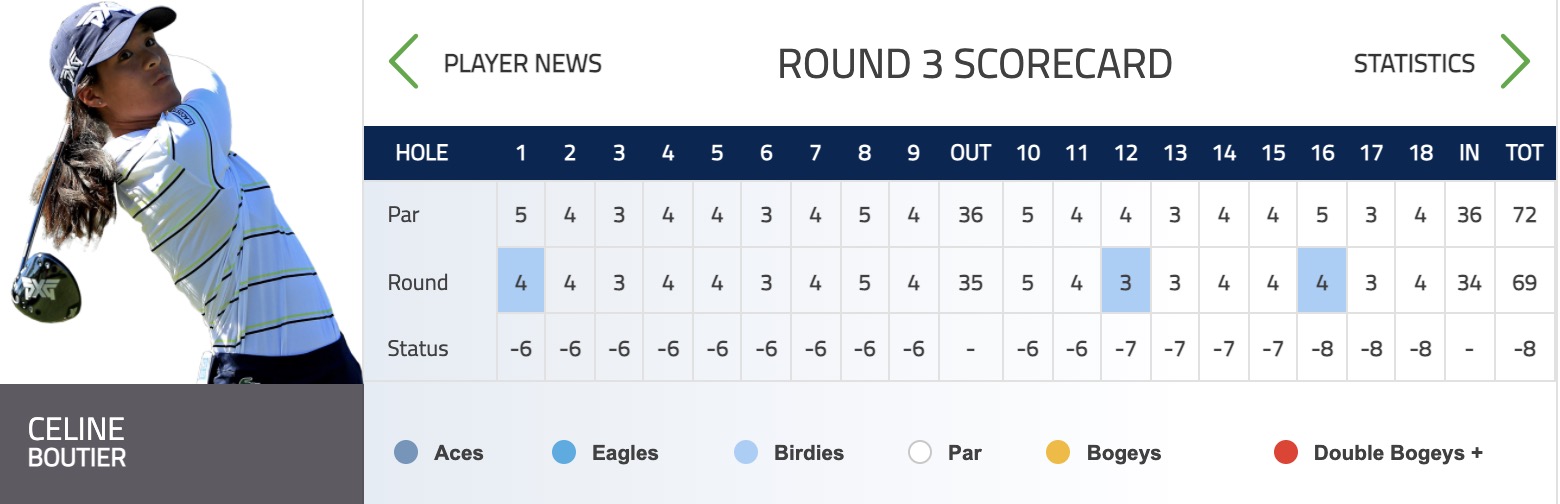This screenshot has height=504, width=1560.
Task: Click the Birdies legend light-blue dot
Action: [x=745, y=453]
